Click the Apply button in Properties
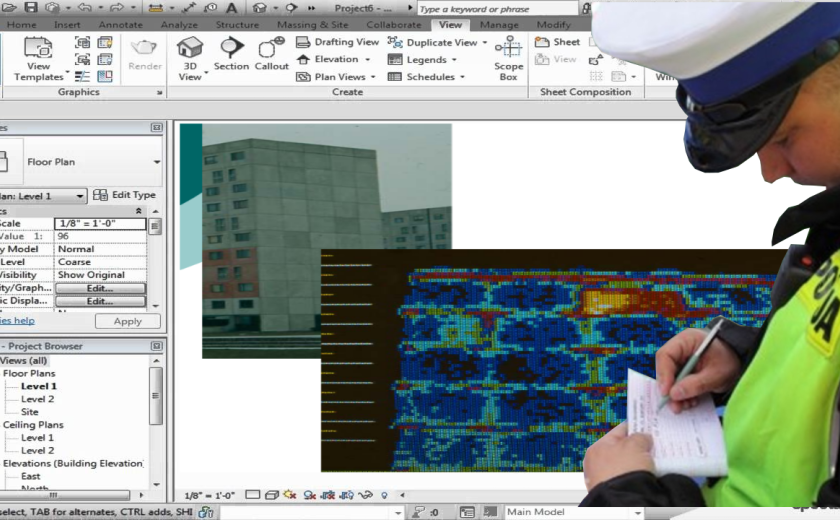This screenshot has height=520, width=840. (127, 321)
